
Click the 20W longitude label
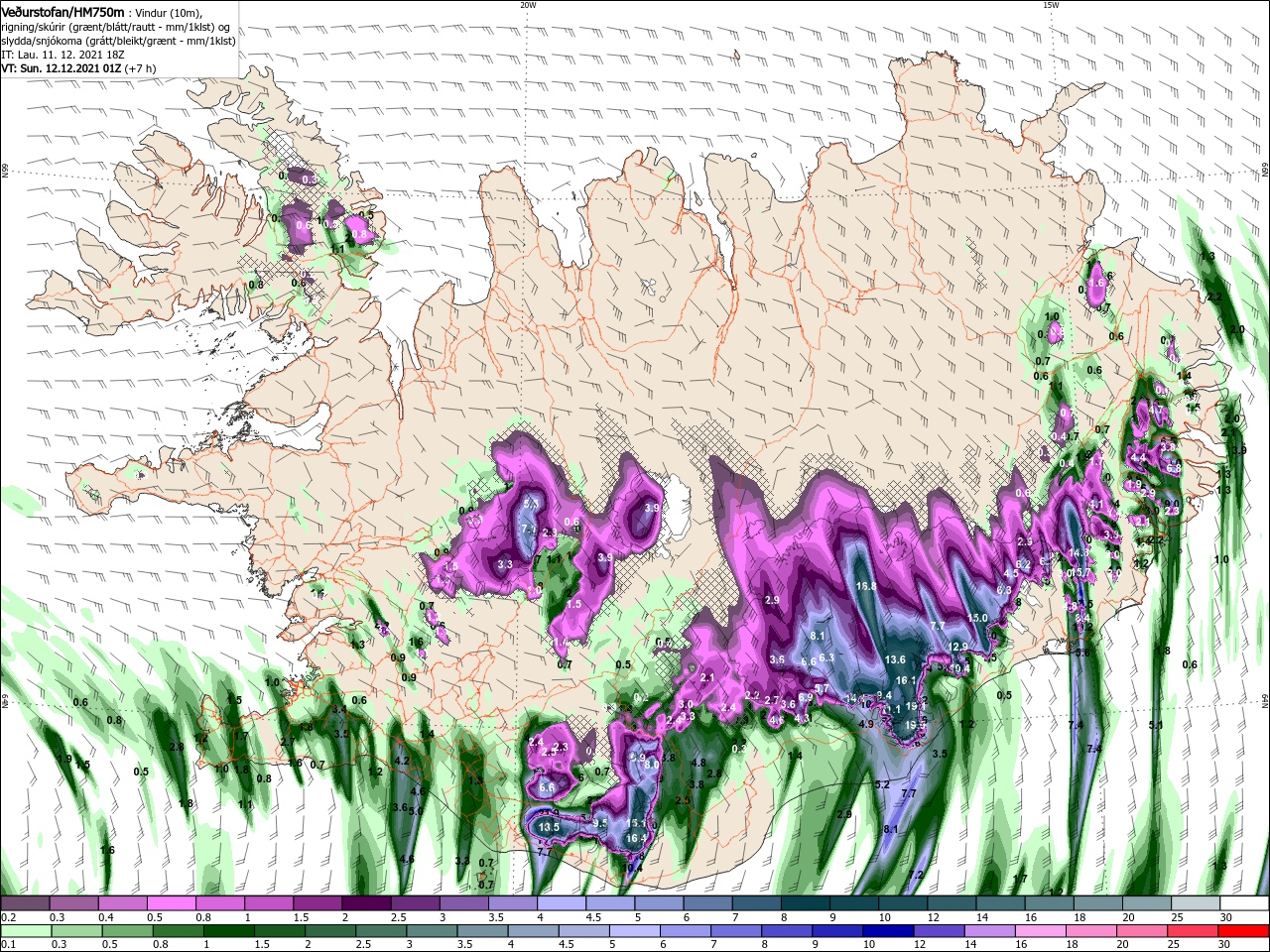point(528,5)
